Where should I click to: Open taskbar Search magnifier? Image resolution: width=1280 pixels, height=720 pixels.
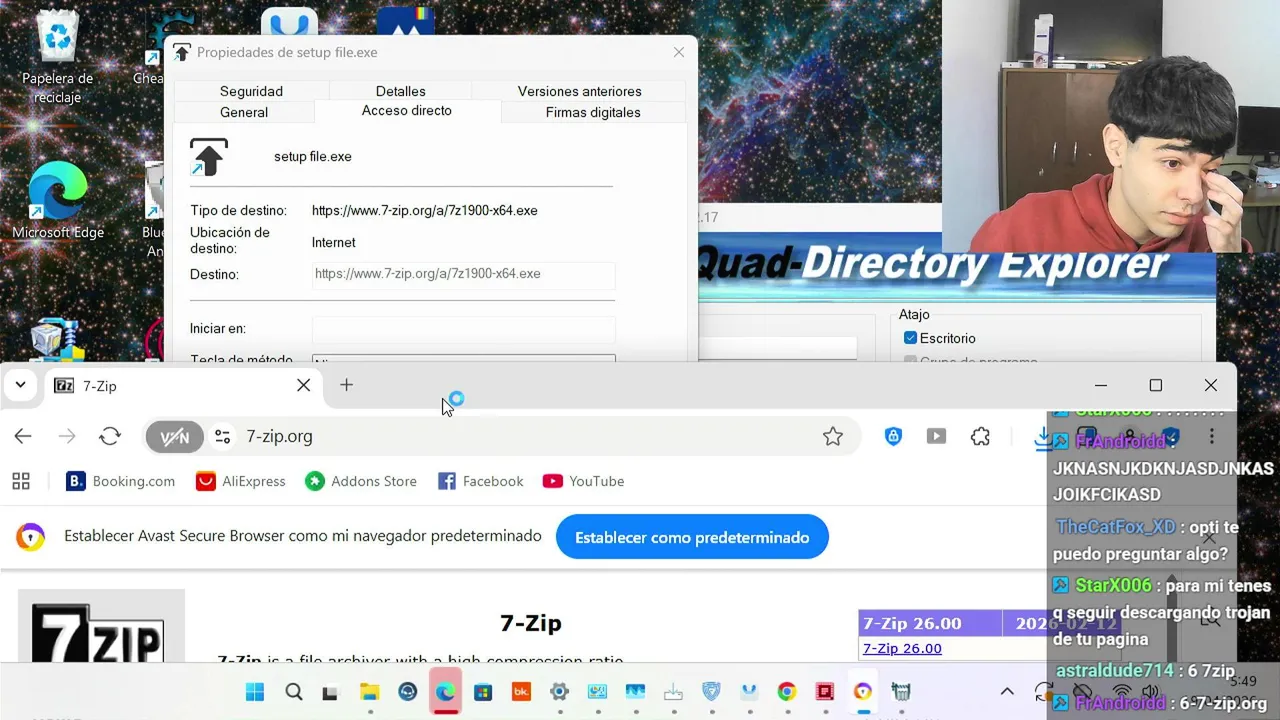tap(293, 692)
